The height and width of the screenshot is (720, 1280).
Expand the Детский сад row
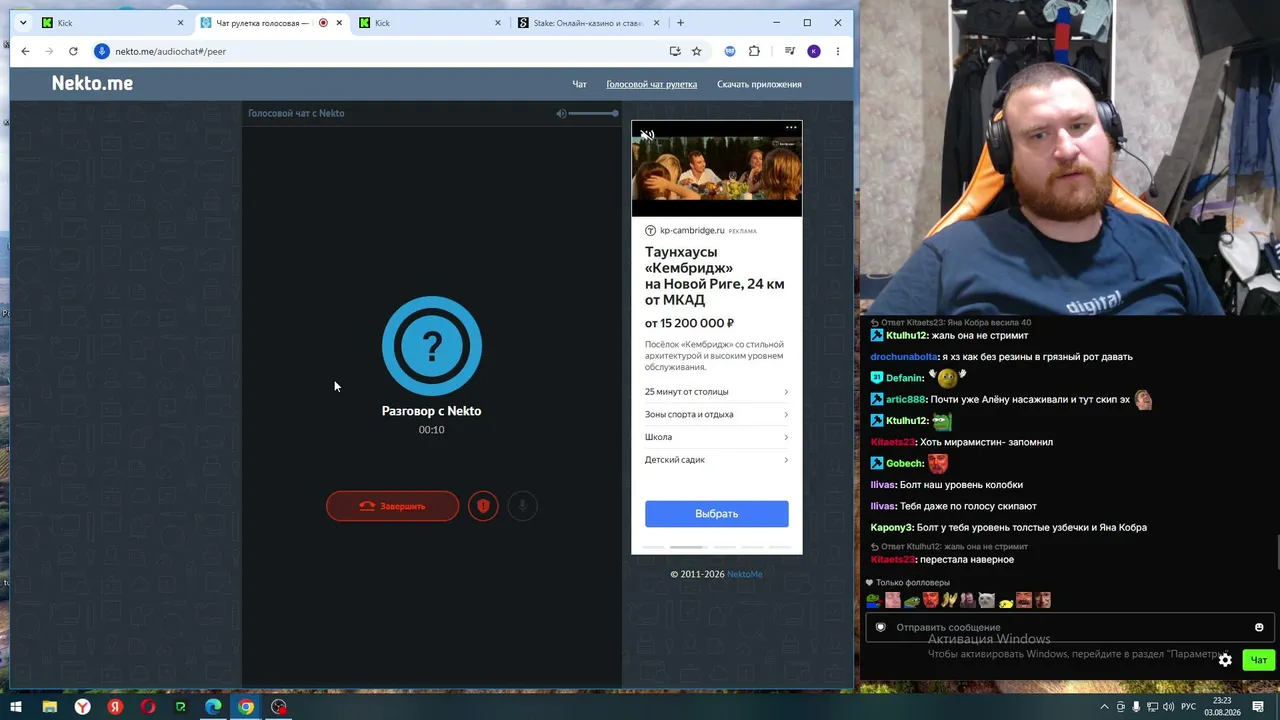point(716,460)
